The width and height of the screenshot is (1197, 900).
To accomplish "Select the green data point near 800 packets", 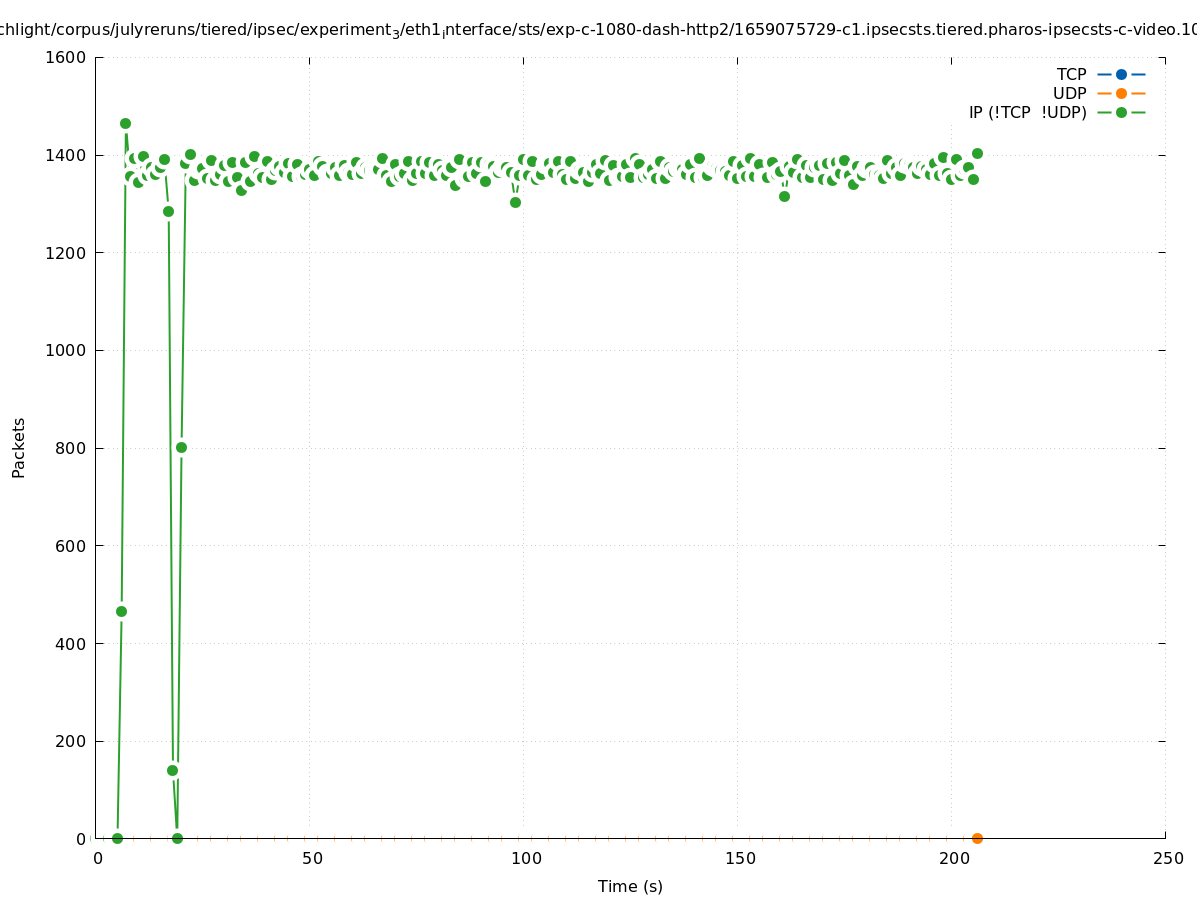I will point(181,447).
